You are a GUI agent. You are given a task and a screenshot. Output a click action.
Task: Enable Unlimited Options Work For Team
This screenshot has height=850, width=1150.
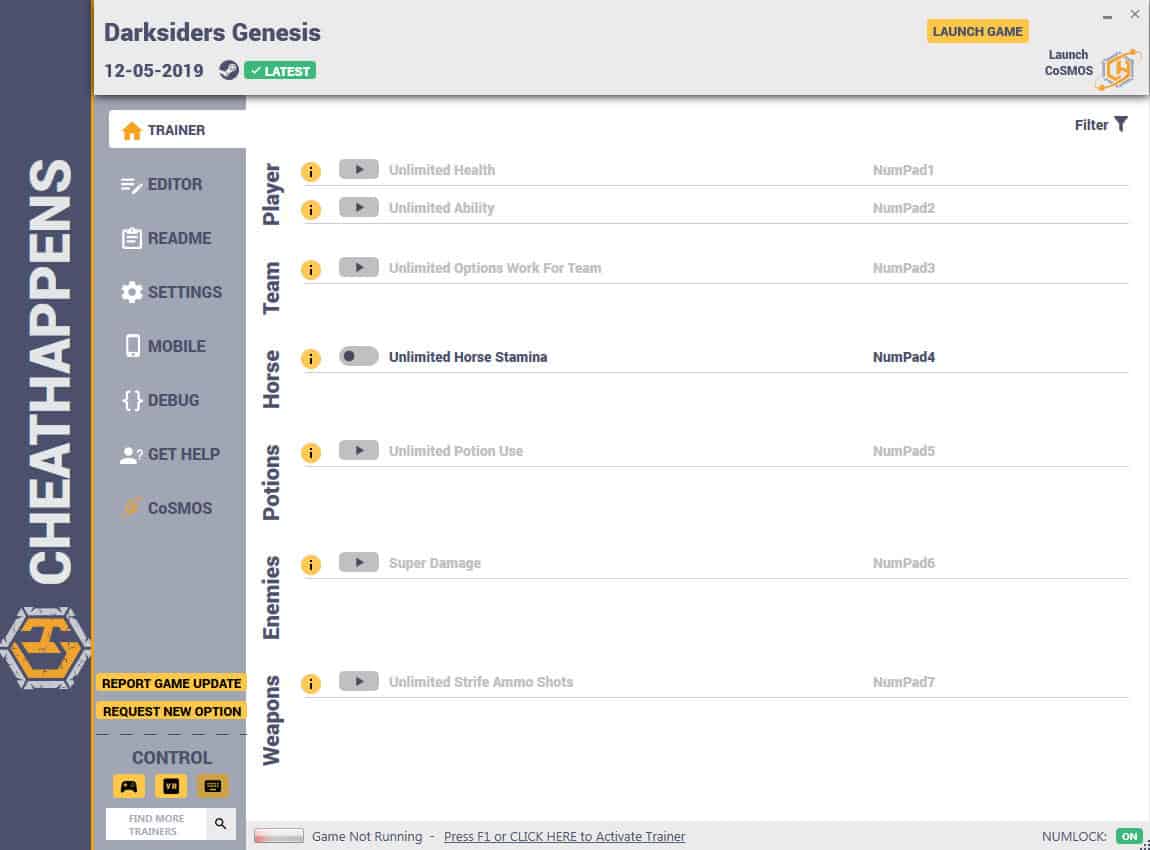coord(359,268)
